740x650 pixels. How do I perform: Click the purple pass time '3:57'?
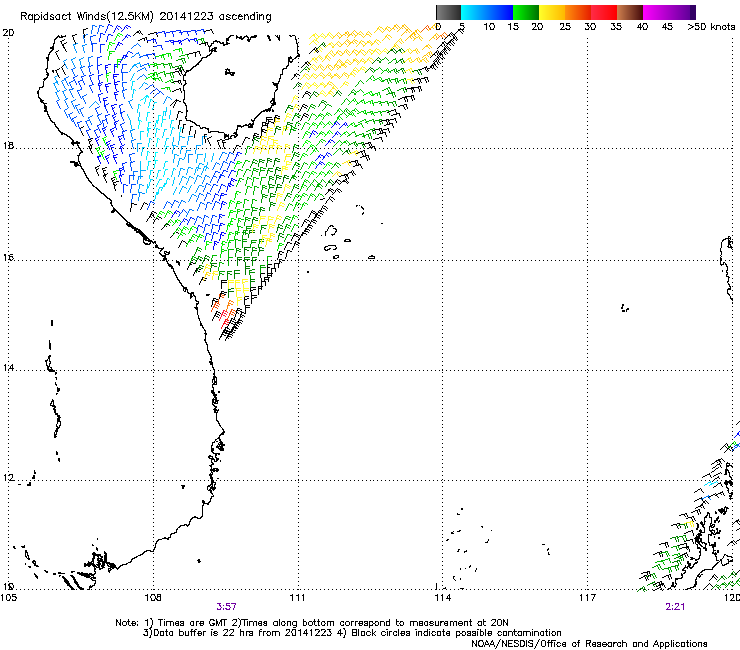point(227,607)
